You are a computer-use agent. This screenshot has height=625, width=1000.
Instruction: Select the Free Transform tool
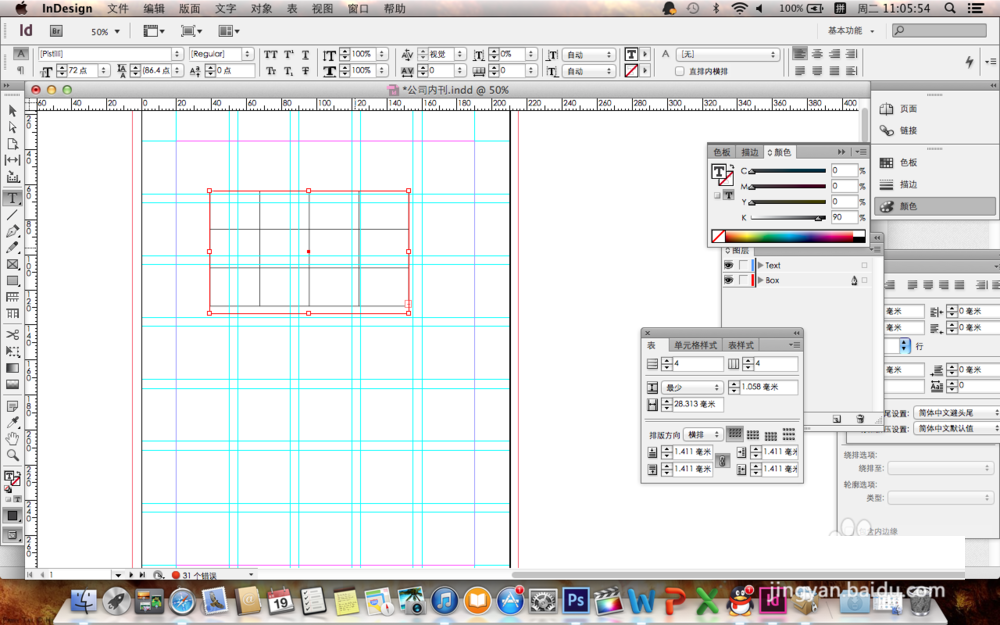coord(12,351)
